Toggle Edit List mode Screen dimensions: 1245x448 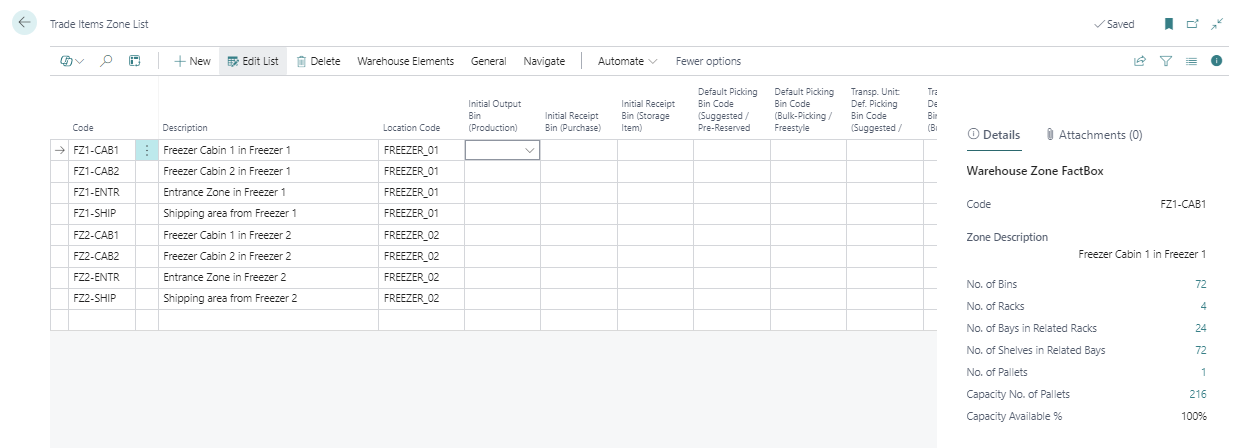pos(253,61)
